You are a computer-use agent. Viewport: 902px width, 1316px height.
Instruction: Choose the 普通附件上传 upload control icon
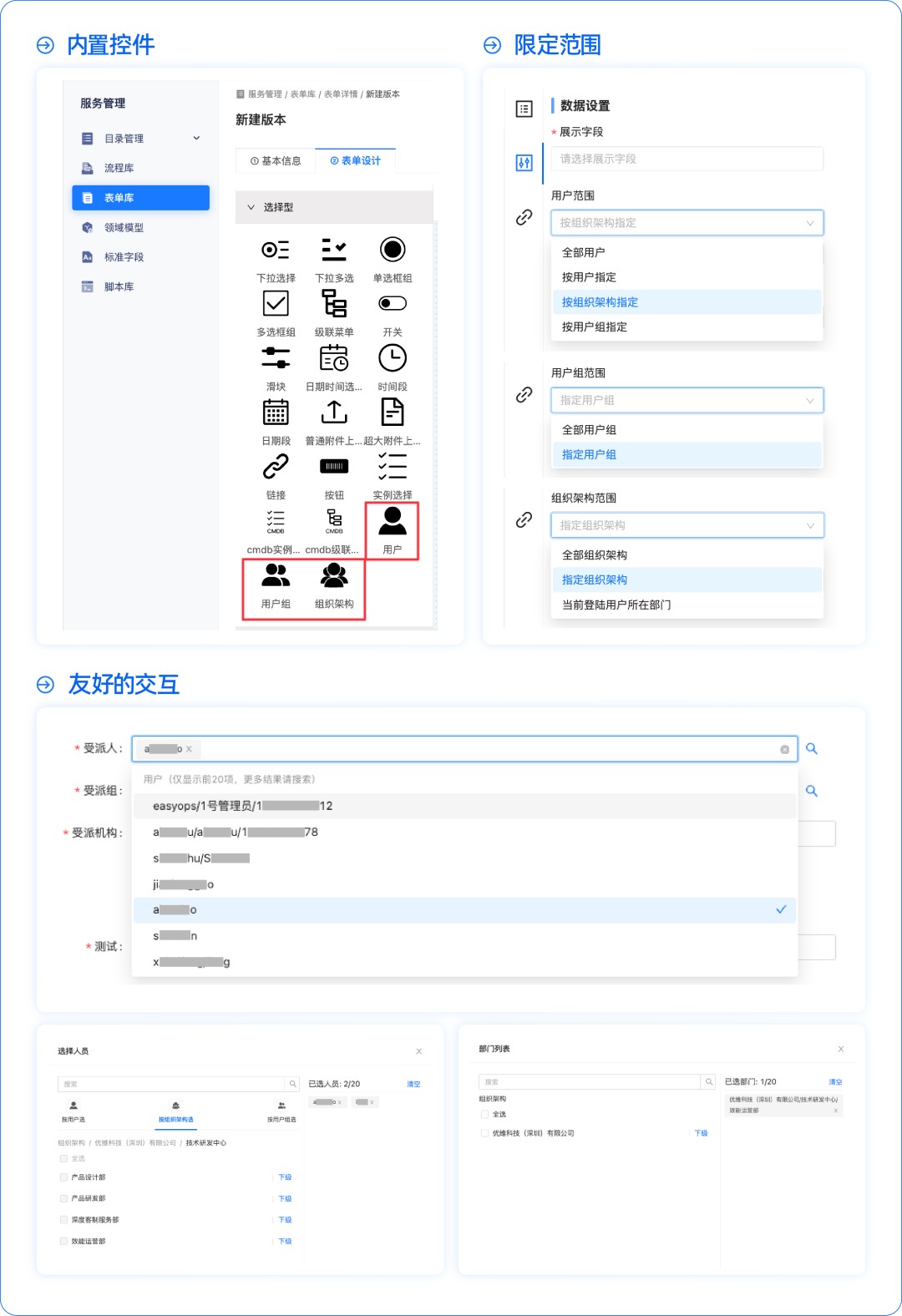pos(334,412)
